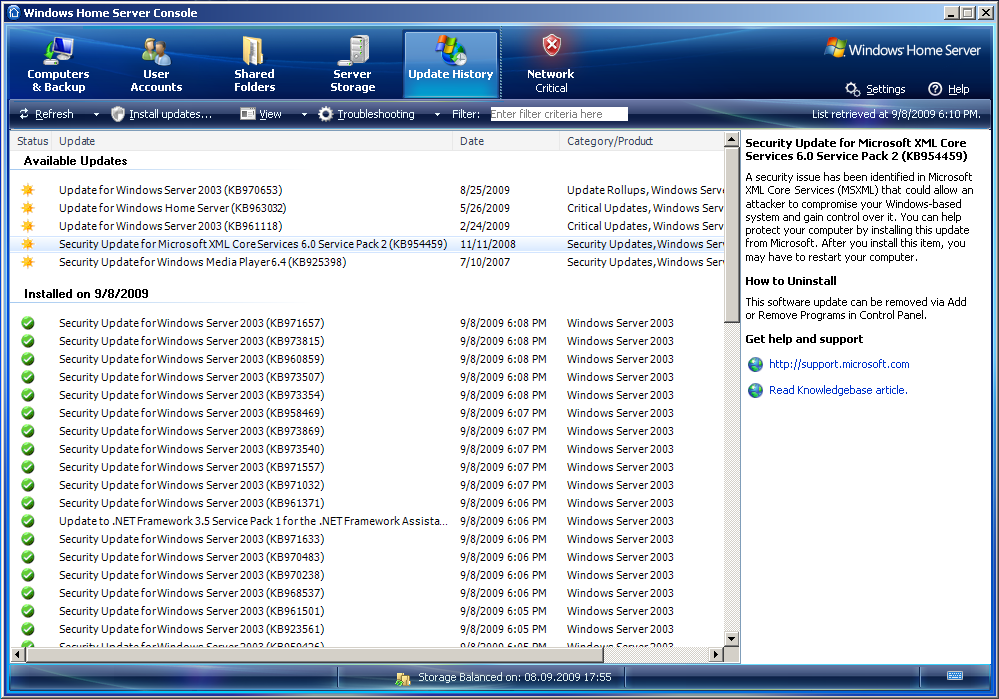The height and width of the screenshot is (699, 999).
Task: Click the vertical scrollbar thumb
Action: point(731,235)
